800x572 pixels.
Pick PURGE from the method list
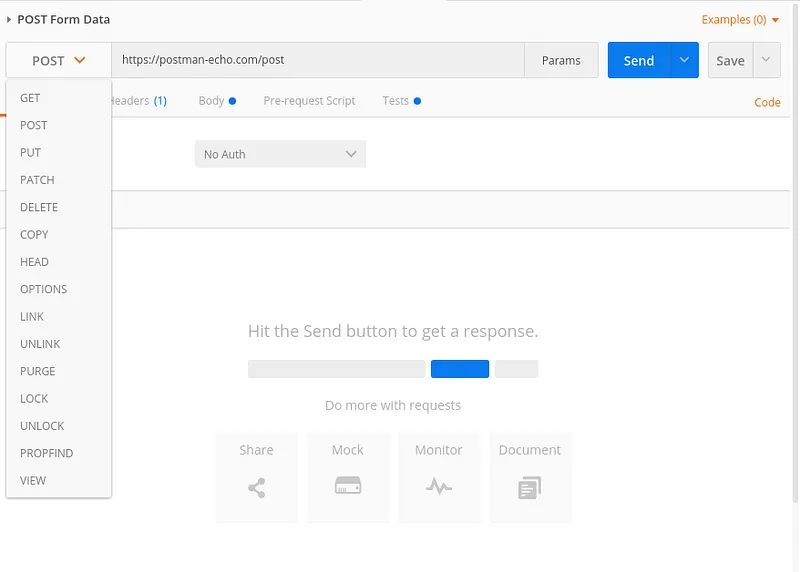[59, 371]
